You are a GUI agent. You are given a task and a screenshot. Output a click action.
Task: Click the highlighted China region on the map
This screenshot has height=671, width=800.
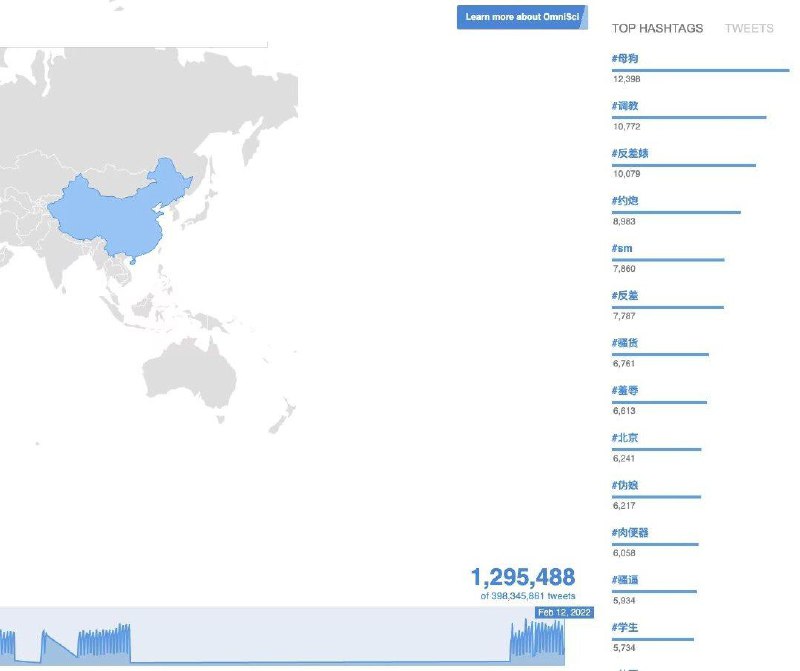tap(100, 210)
